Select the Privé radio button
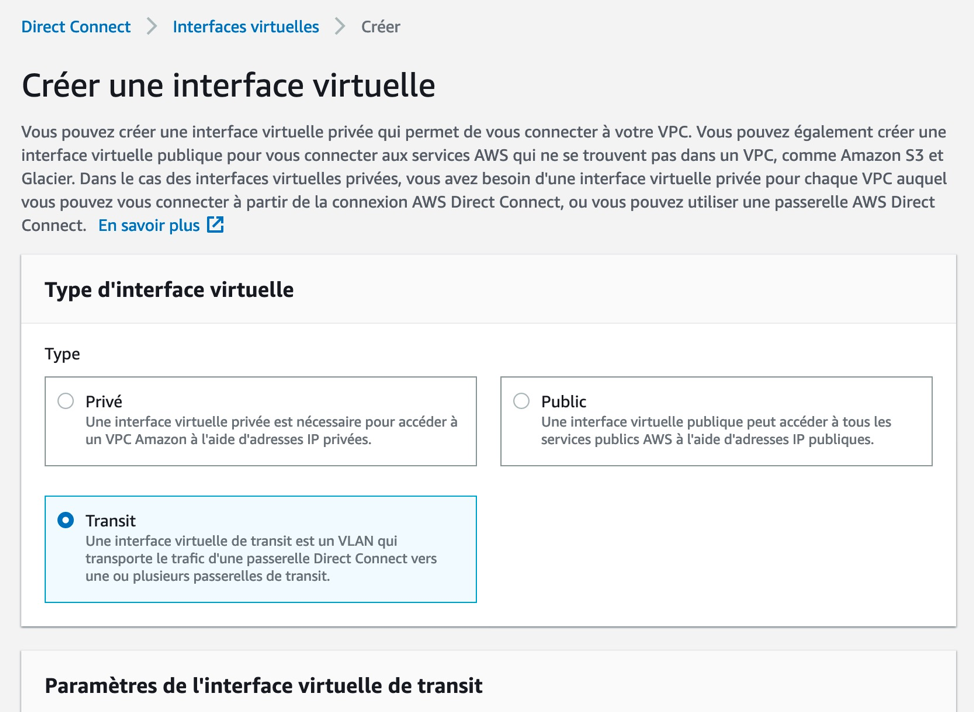The image size is (974, 712). coord(66,401)
